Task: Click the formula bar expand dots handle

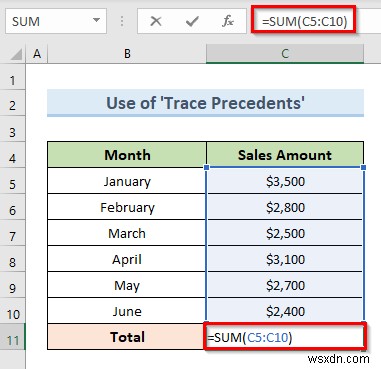Action: 122,22
